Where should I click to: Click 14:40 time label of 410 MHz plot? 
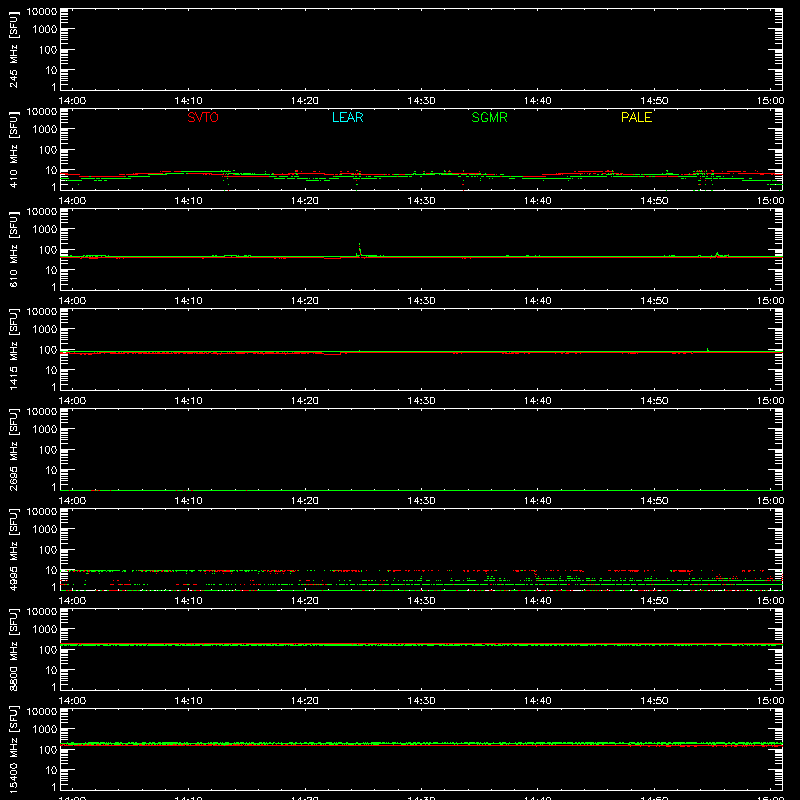[538, 201]
